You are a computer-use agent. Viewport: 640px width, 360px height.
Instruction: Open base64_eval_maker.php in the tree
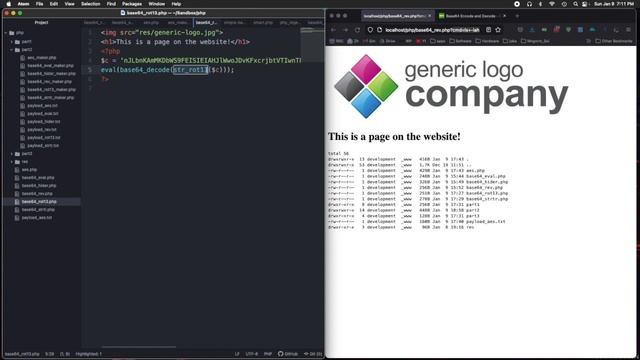(51, 66)
